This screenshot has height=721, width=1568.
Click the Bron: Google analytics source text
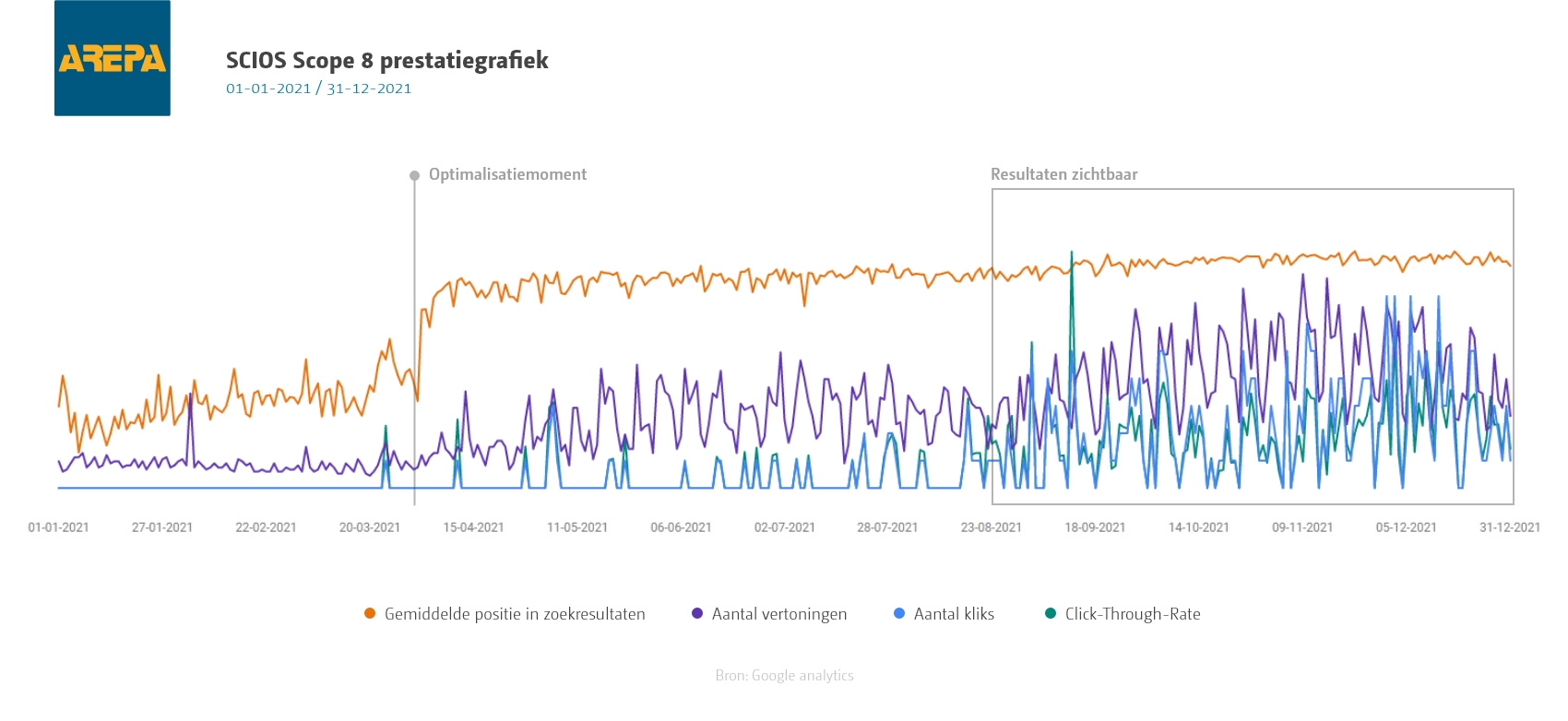pyautogui.click(x=784, y=676)
